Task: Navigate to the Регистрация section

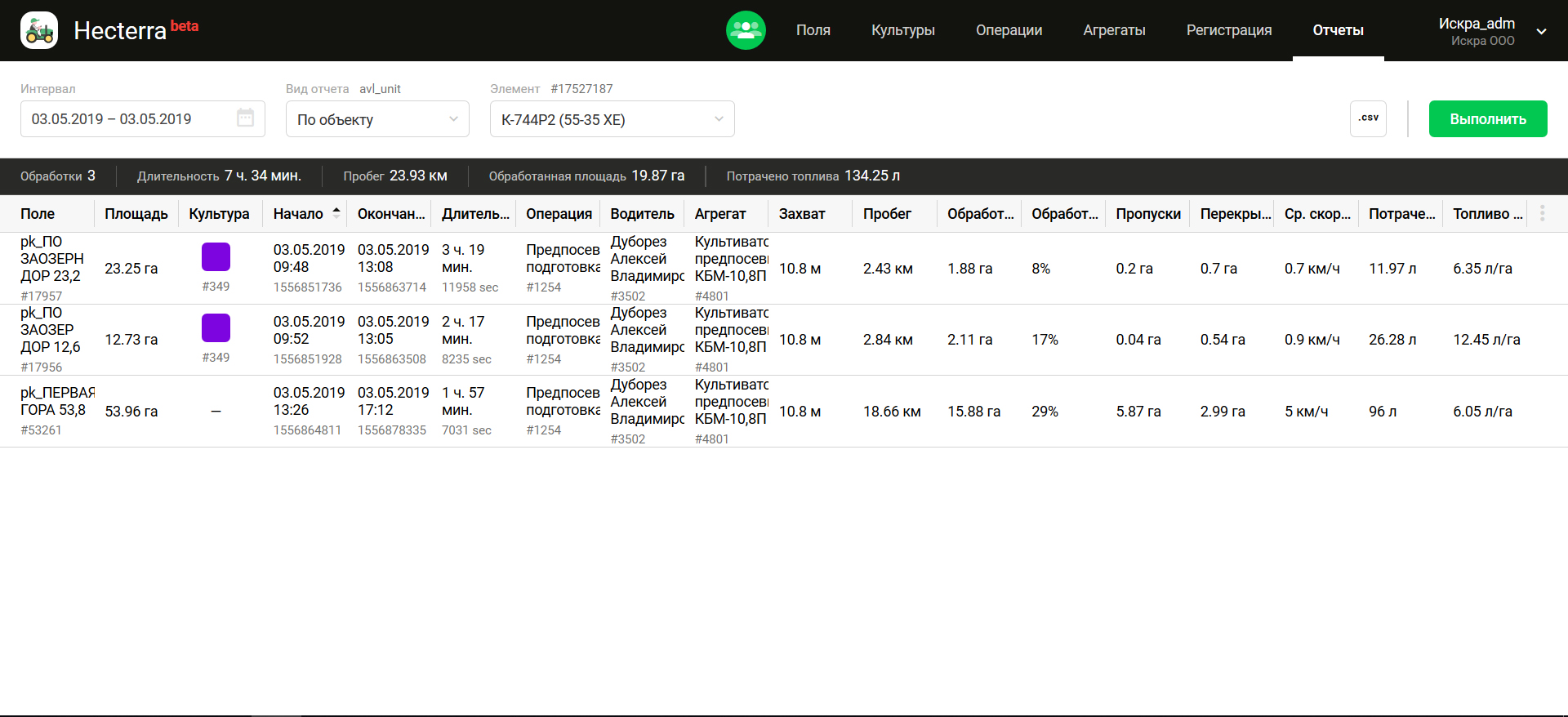Action: coord(1228,30)
